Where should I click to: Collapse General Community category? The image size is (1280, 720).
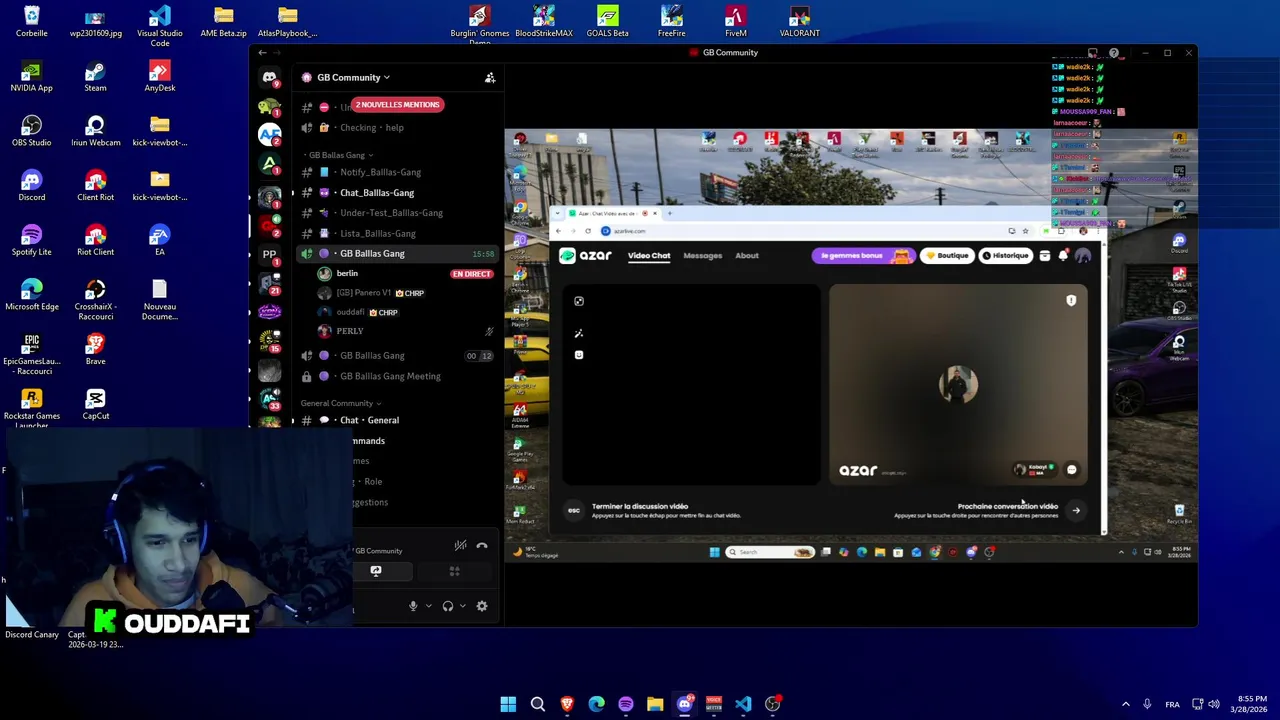pos(341,403)
